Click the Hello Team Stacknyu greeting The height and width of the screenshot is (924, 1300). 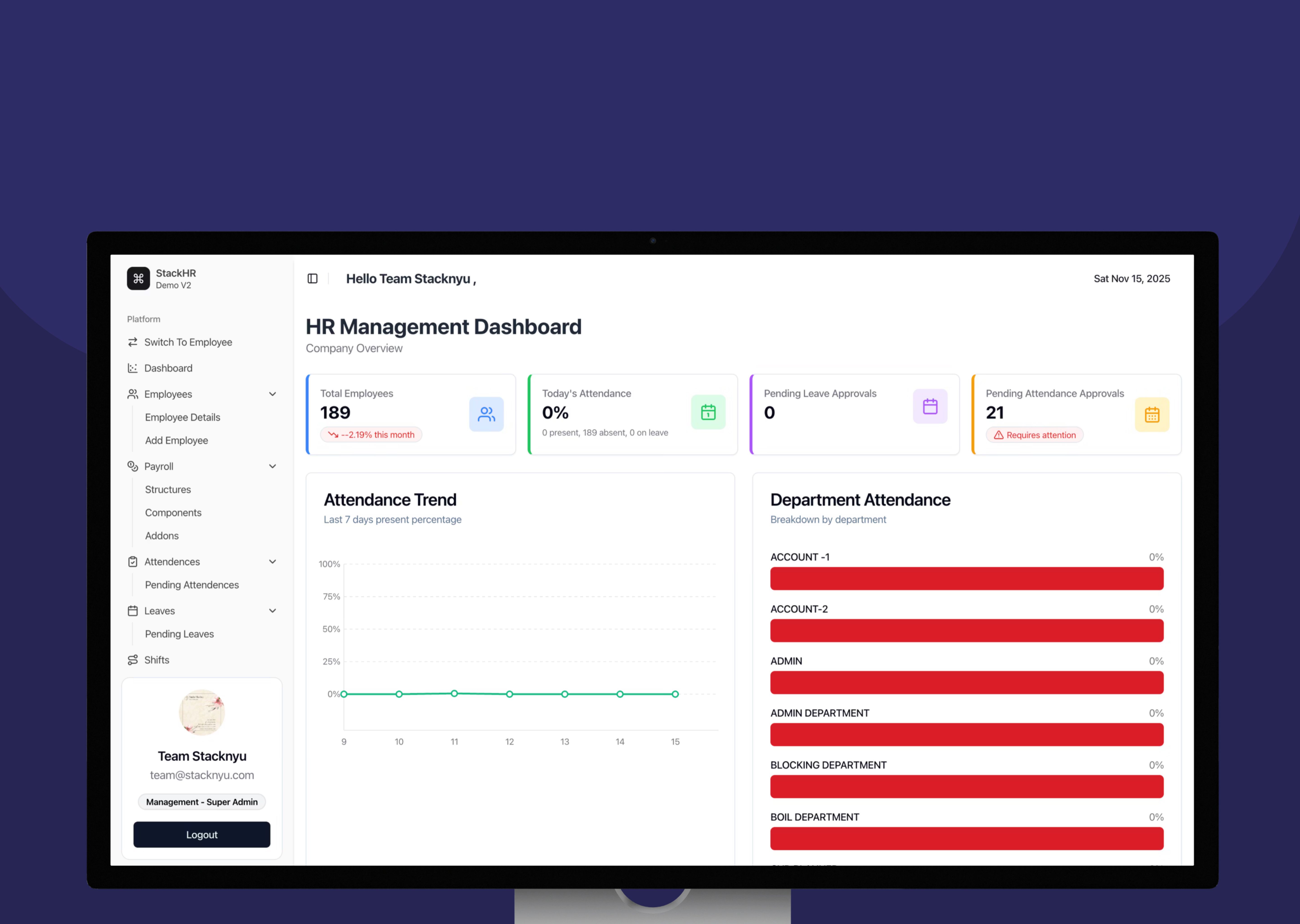coord(411,279)
